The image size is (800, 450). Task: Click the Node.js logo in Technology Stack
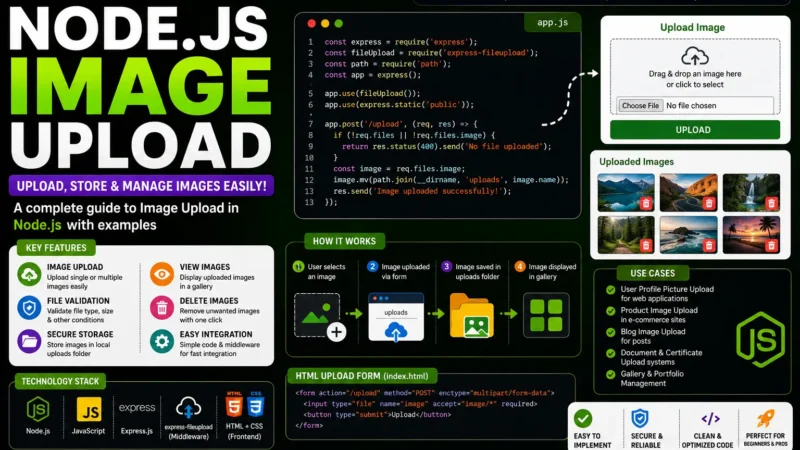tap(38, 409)
